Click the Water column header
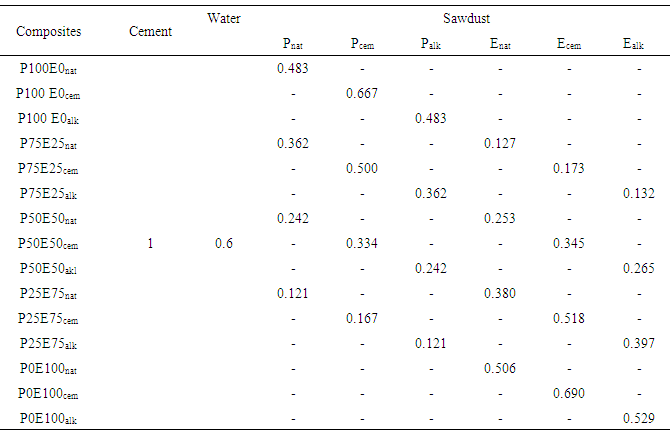The height and width of the screenshot is (436, 670). tap(223, 19)
